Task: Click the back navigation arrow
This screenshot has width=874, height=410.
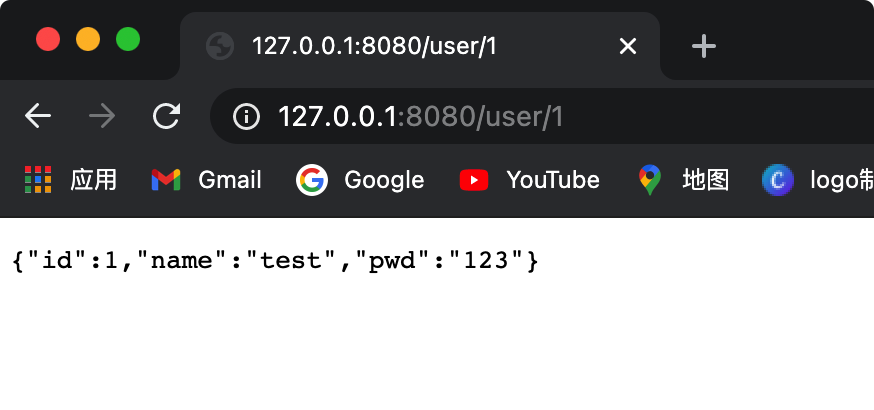Action: click(x=38, y=117)
